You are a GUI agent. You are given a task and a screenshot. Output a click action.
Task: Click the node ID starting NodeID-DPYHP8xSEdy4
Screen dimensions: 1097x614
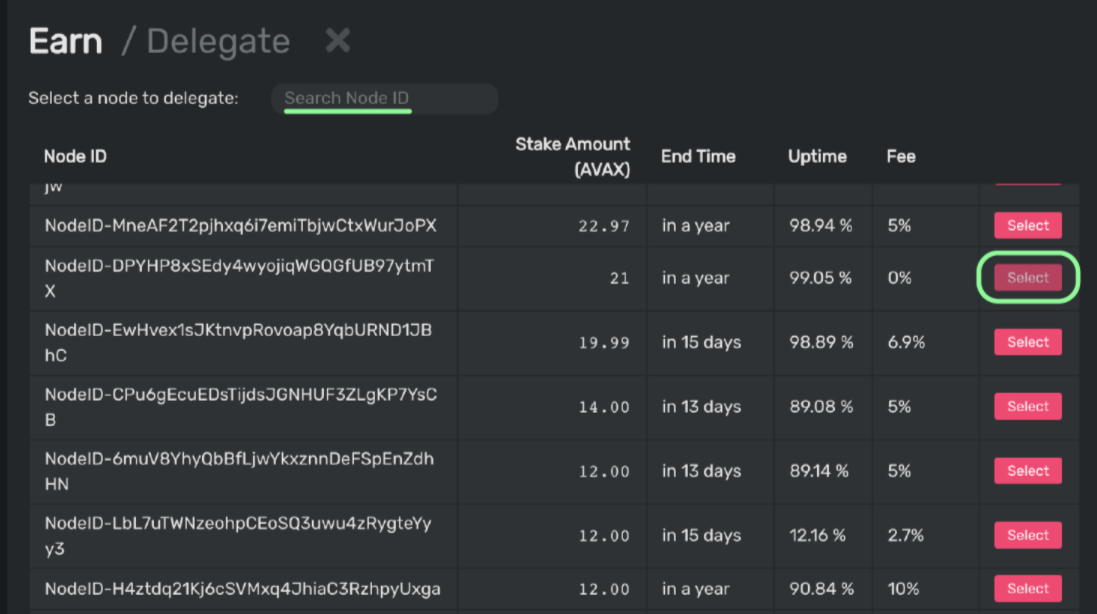(239, 278)
